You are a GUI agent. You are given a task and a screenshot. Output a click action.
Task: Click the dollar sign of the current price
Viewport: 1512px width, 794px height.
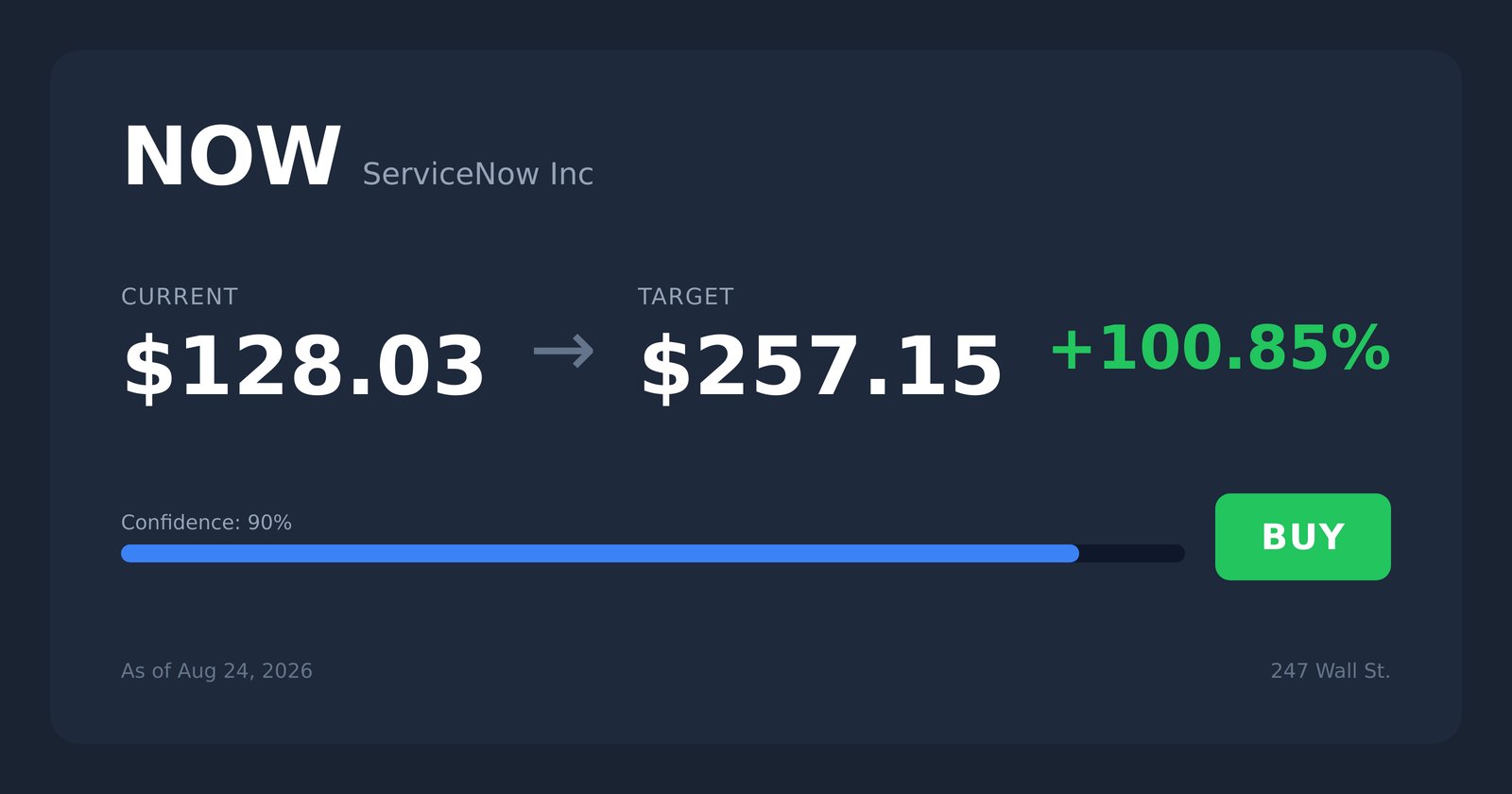[149, 368]
